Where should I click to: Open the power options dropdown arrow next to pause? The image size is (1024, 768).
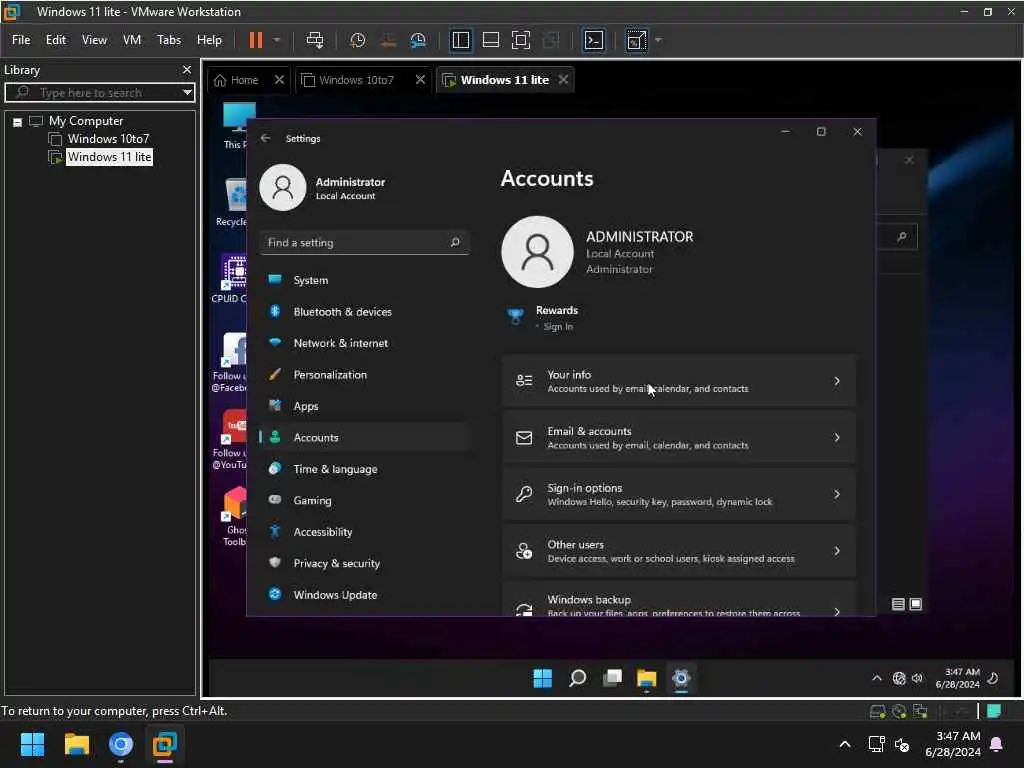(277, 40)
